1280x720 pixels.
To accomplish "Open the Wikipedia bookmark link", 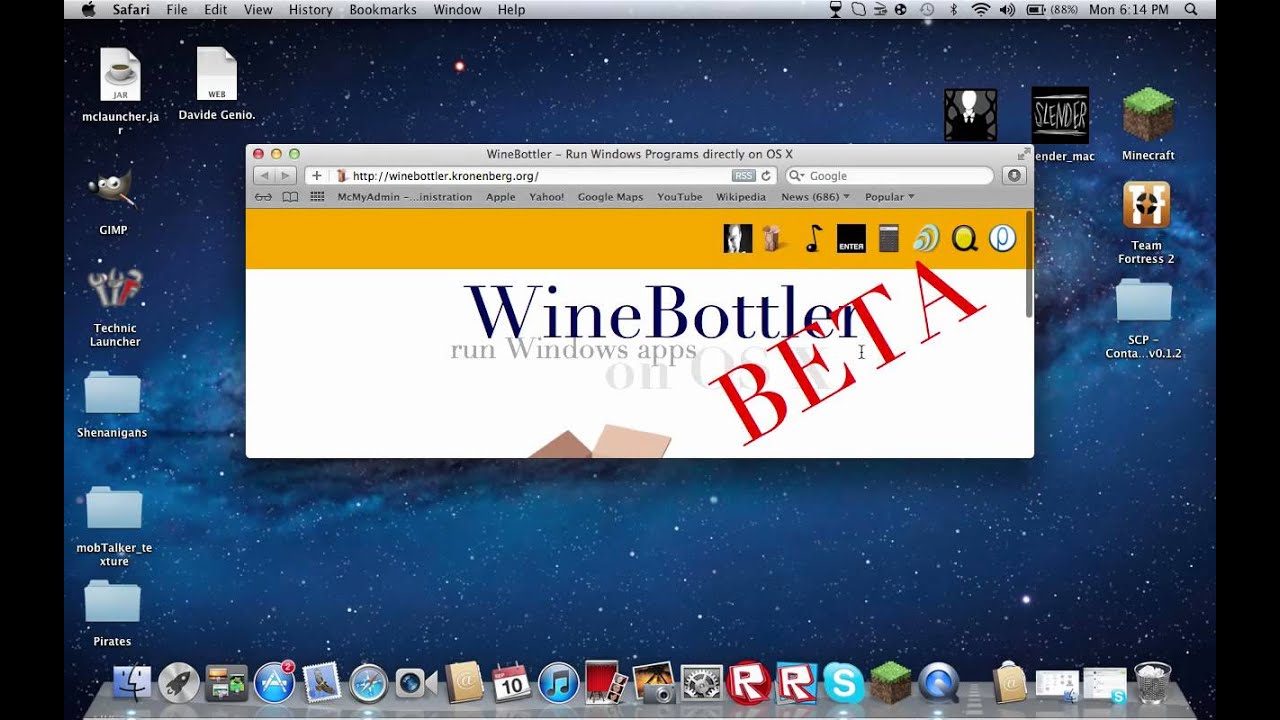I will point(741,197).
